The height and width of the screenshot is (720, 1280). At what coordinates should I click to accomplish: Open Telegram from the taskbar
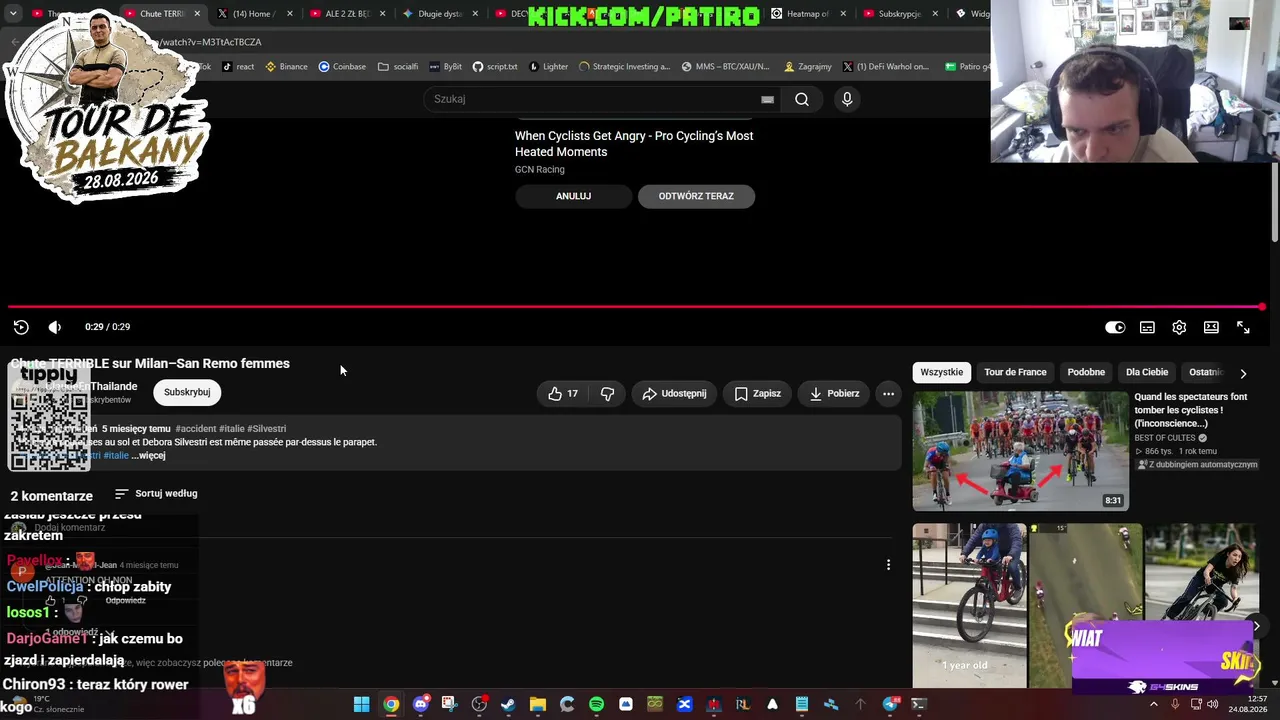pos(890,704)
